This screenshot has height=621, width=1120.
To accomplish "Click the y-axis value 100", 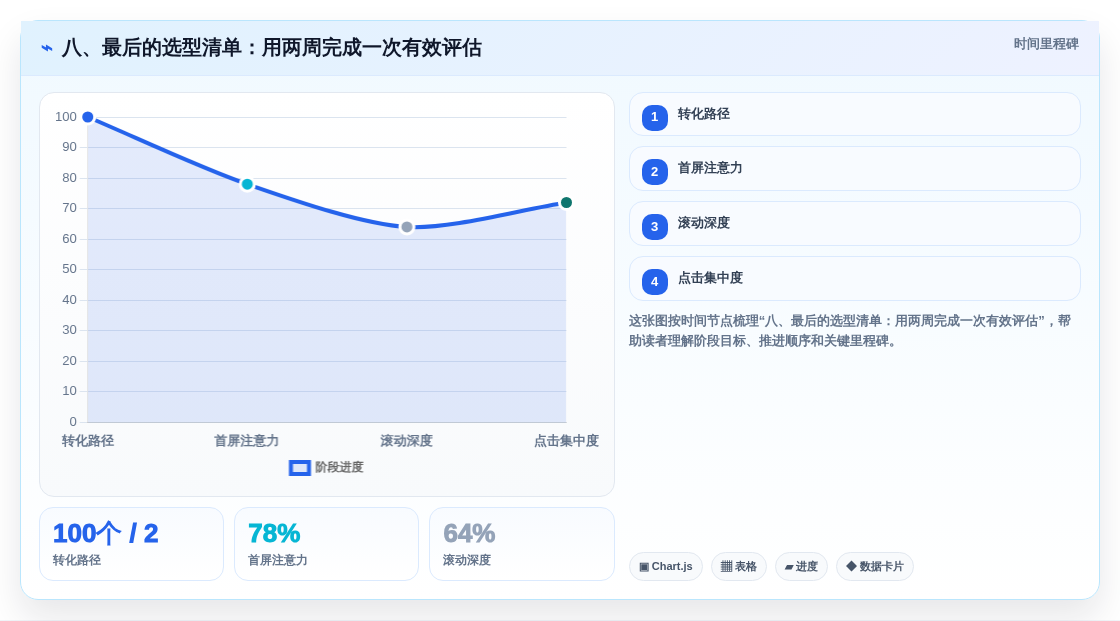I will click(66, 117).
